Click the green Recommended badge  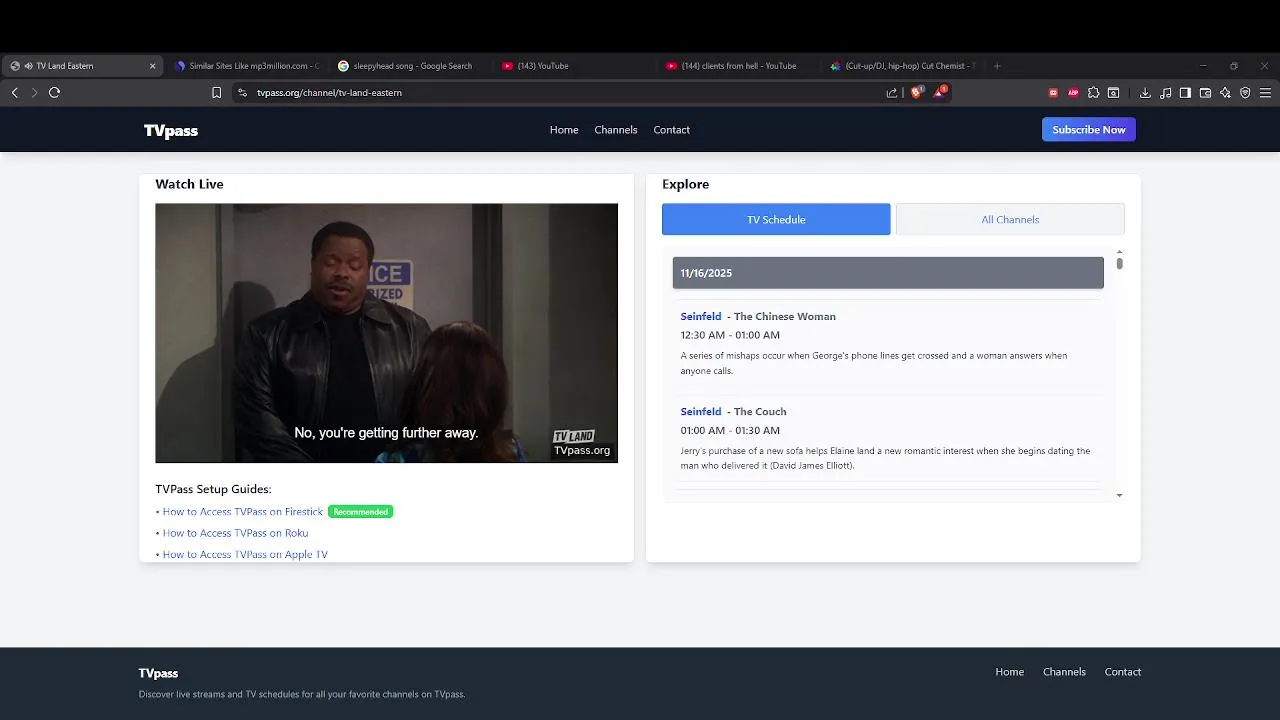360,511
